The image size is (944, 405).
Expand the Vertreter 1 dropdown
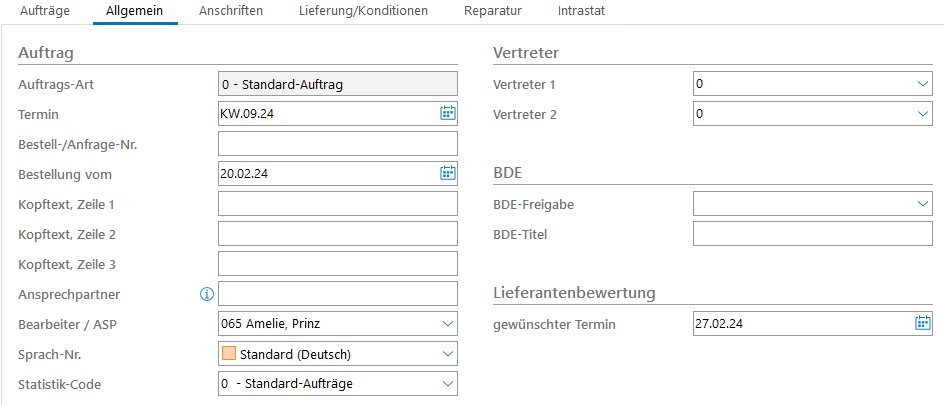click(923, 84)
